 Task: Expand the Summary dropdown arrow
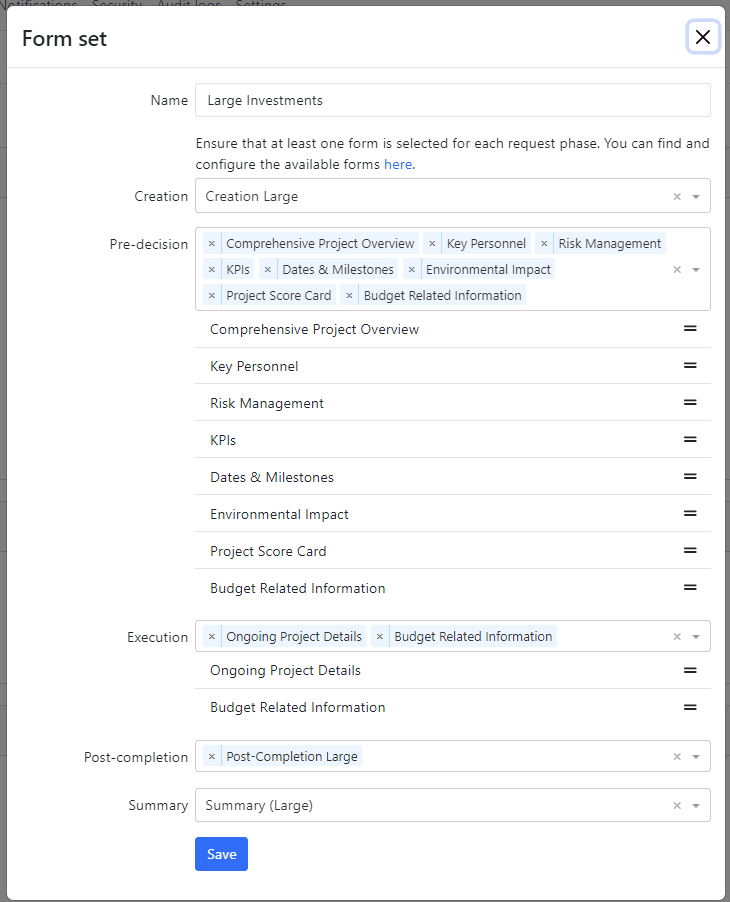click(696, 805)
